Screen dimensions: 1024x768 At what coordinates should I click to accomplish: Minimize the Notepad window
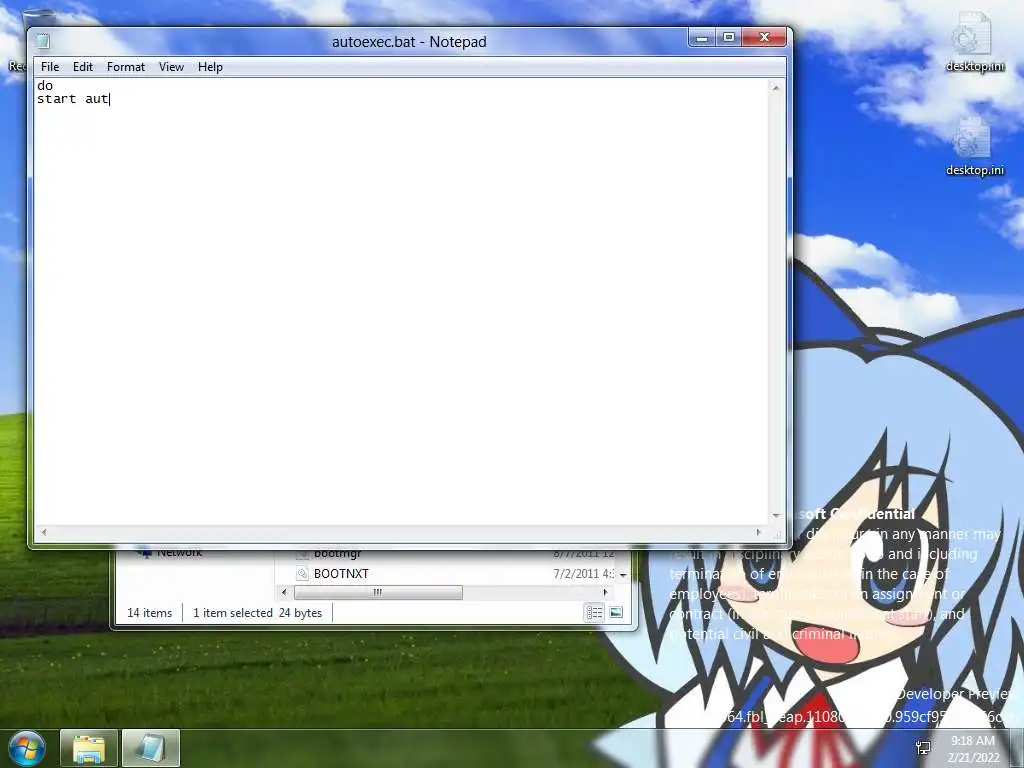pos(701,38)
